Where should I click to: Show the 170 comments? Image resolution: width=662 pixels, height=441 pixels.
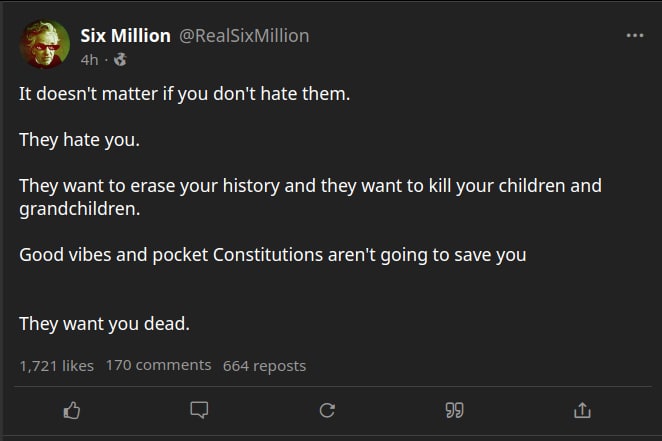point(158,365)
